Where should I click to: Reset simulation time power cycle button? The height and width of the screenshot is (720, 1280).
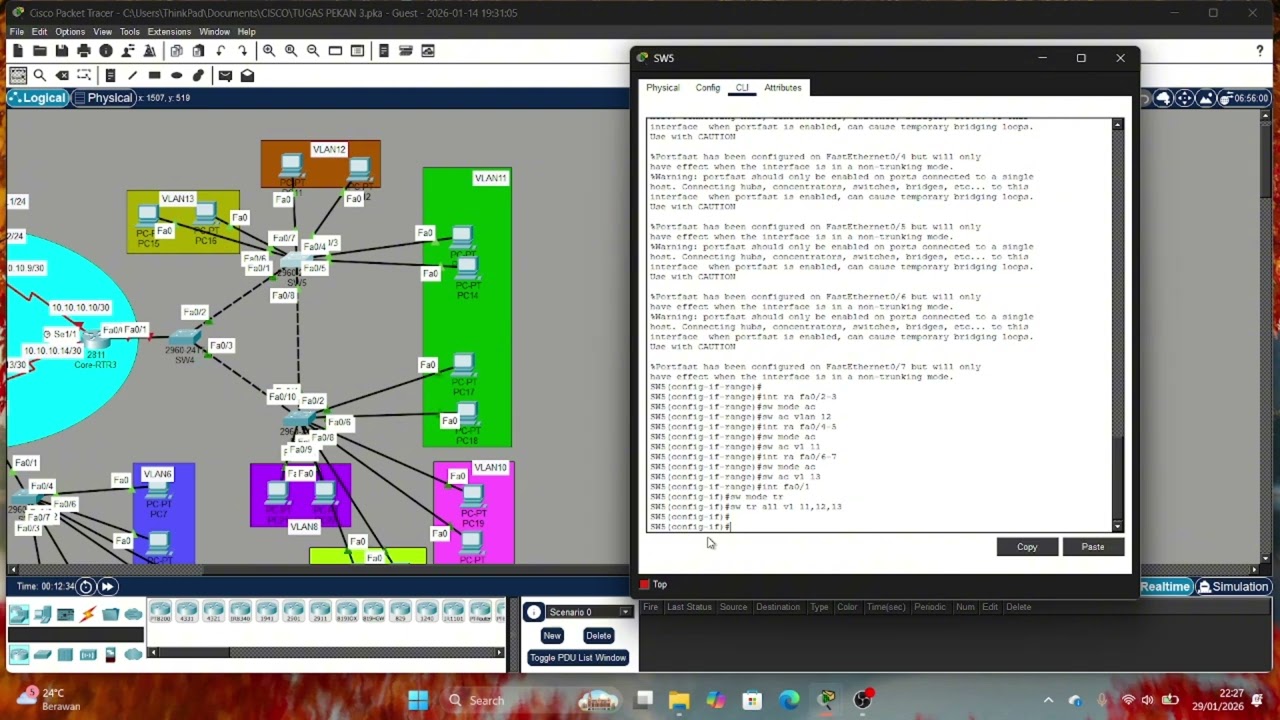(86, 587)
